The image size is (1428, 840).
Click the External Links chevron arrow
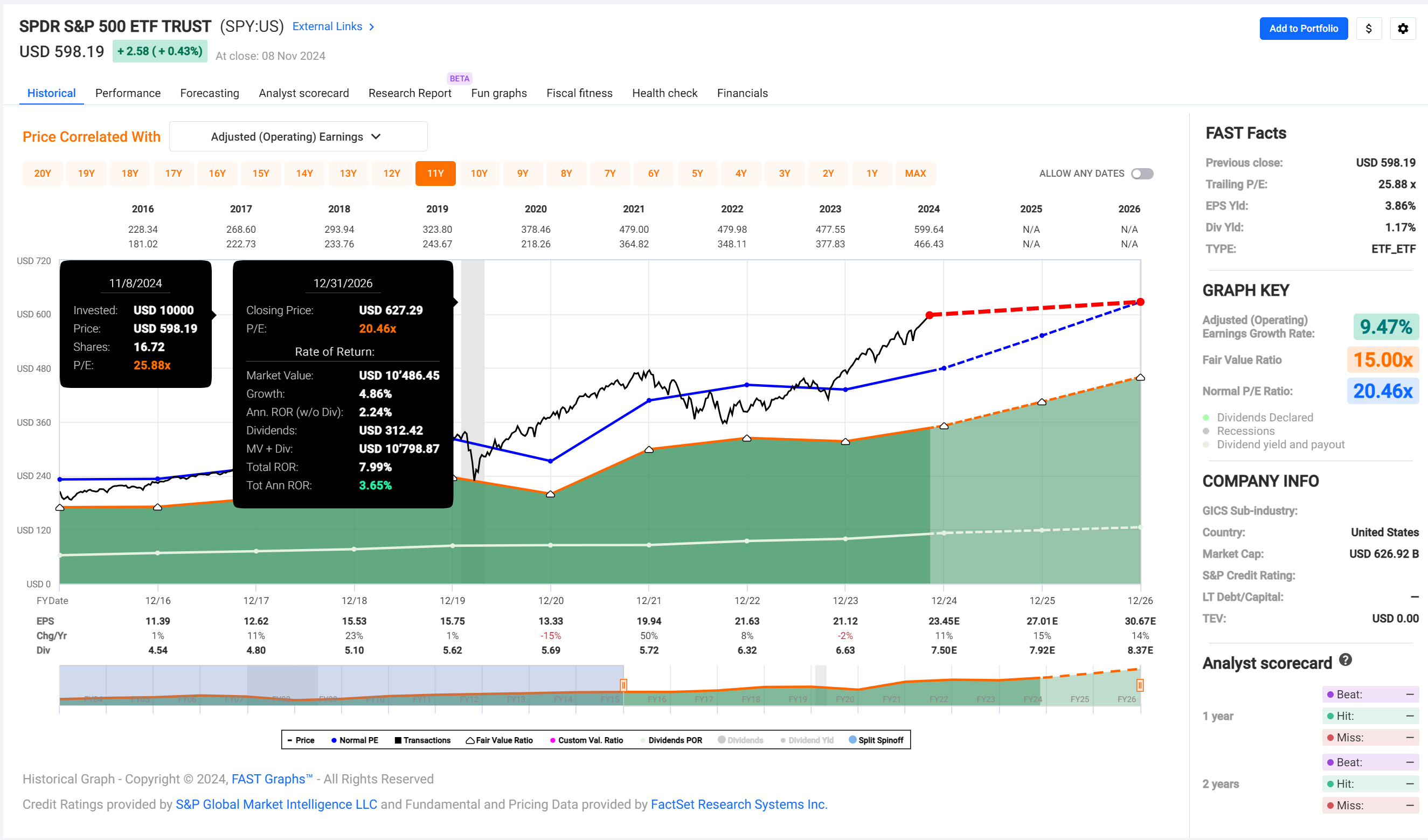click(372, 26)
